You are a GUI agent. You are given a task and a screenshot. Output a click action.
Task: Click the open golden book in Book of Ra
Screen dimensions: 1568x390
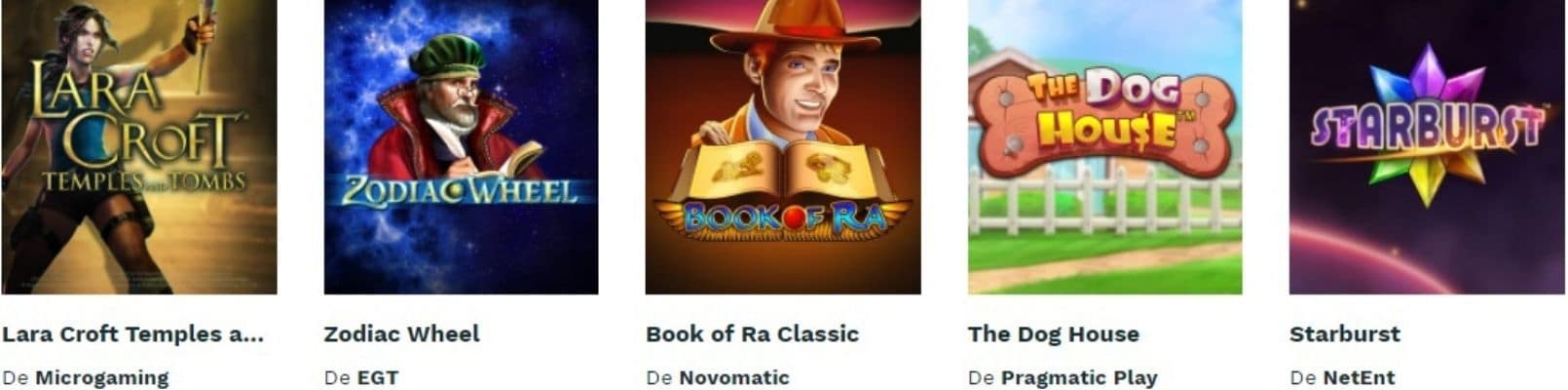click(x=783, y=174)
